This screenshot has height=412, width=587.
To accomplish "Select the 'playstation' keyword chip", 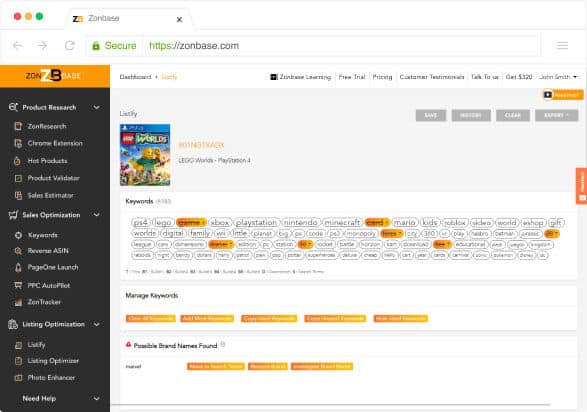I will (256, 223).
